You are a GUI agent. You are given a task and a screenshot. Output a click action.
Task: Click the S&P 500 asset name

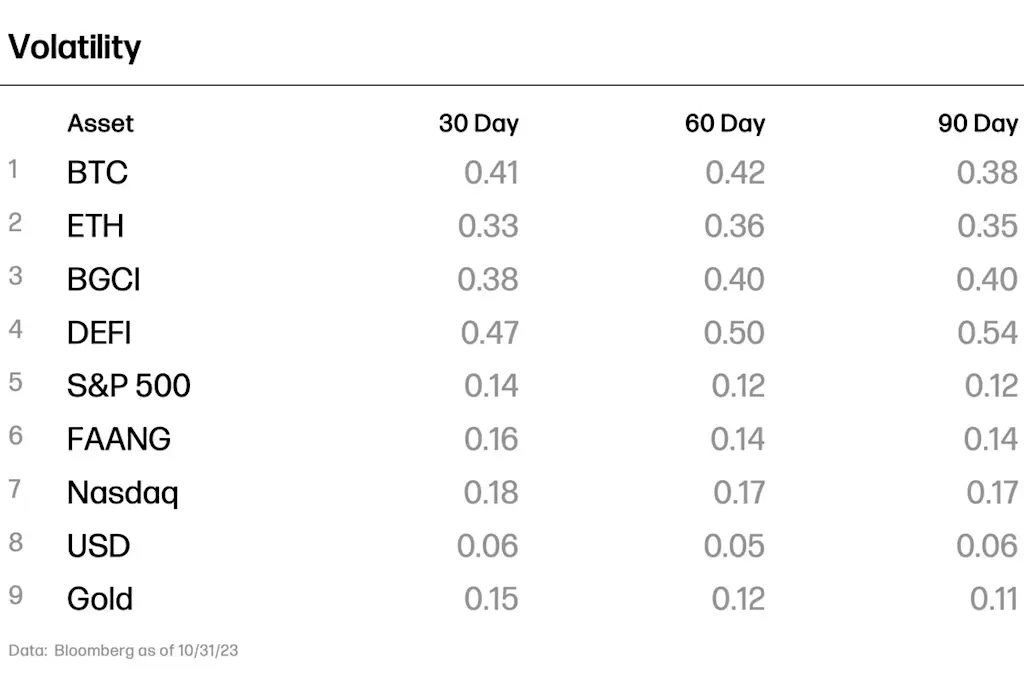pos(129,385)
